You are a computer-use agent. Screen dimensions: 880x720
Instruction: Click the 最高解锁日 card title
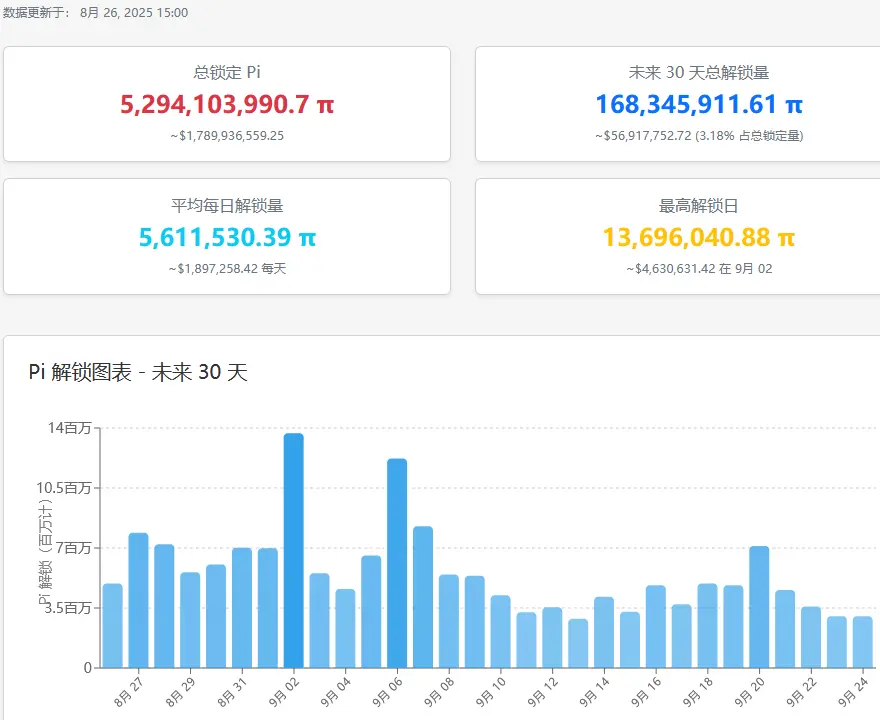coord(699,205)
